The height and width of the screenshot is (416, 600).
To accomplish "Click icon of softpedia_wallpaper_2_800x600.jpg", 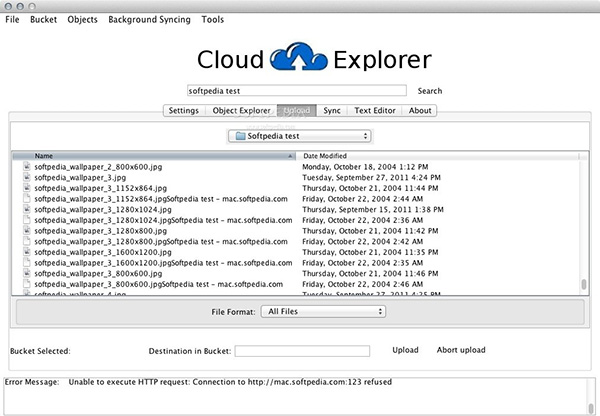I will [26, 166].
